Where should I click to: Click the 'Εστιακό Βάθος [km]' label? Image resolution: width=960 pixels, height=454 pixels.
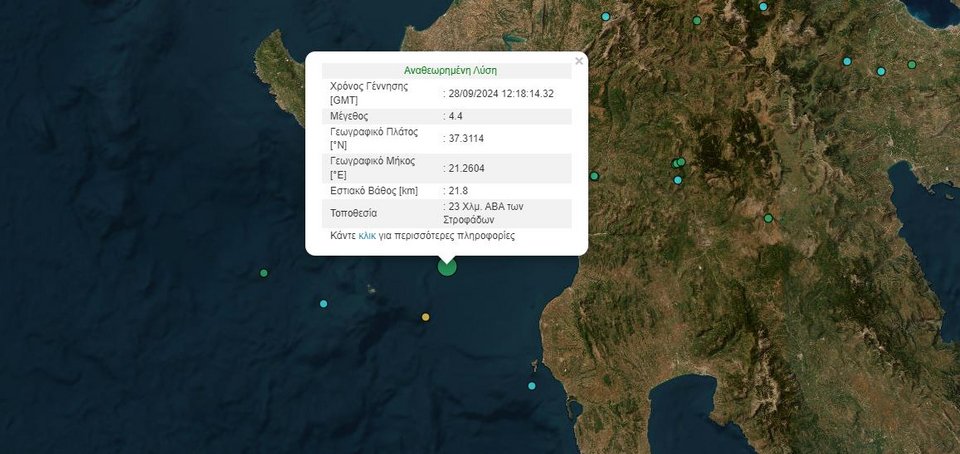coord(374,191)
